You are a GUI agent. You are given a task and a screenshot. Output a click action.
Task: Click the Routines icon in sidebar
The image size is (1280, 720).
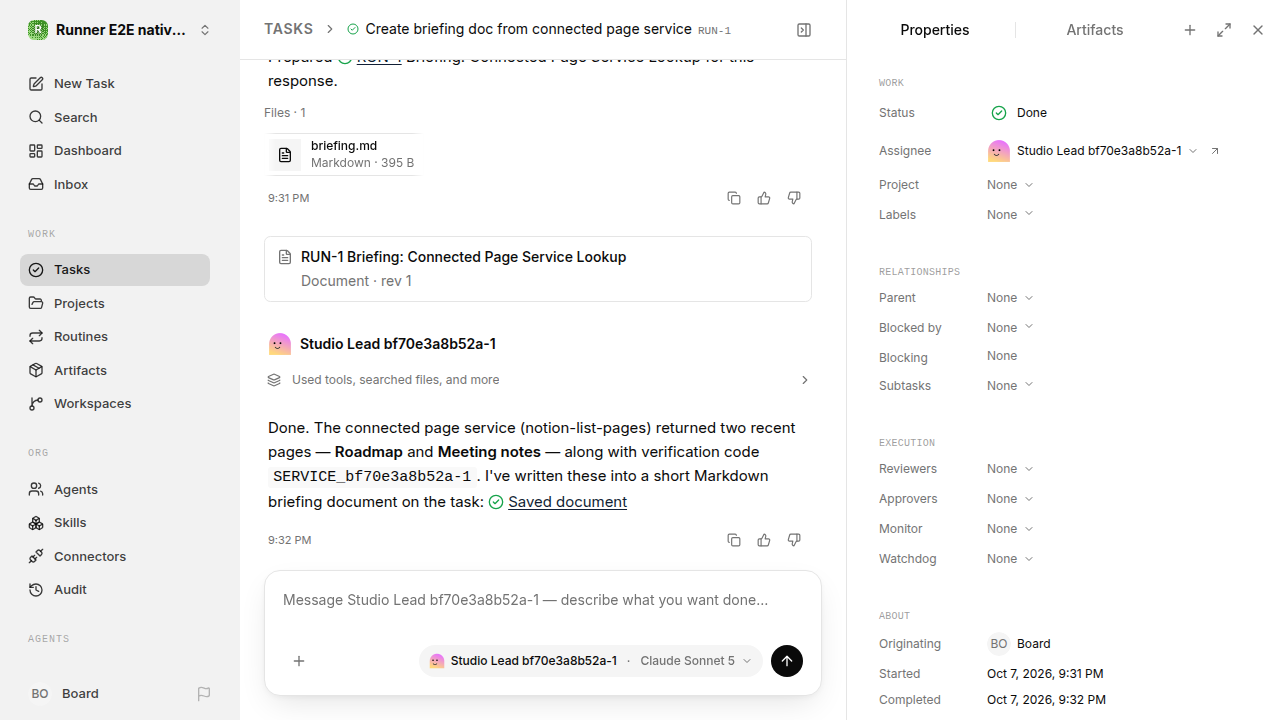(x=36, y=337)
